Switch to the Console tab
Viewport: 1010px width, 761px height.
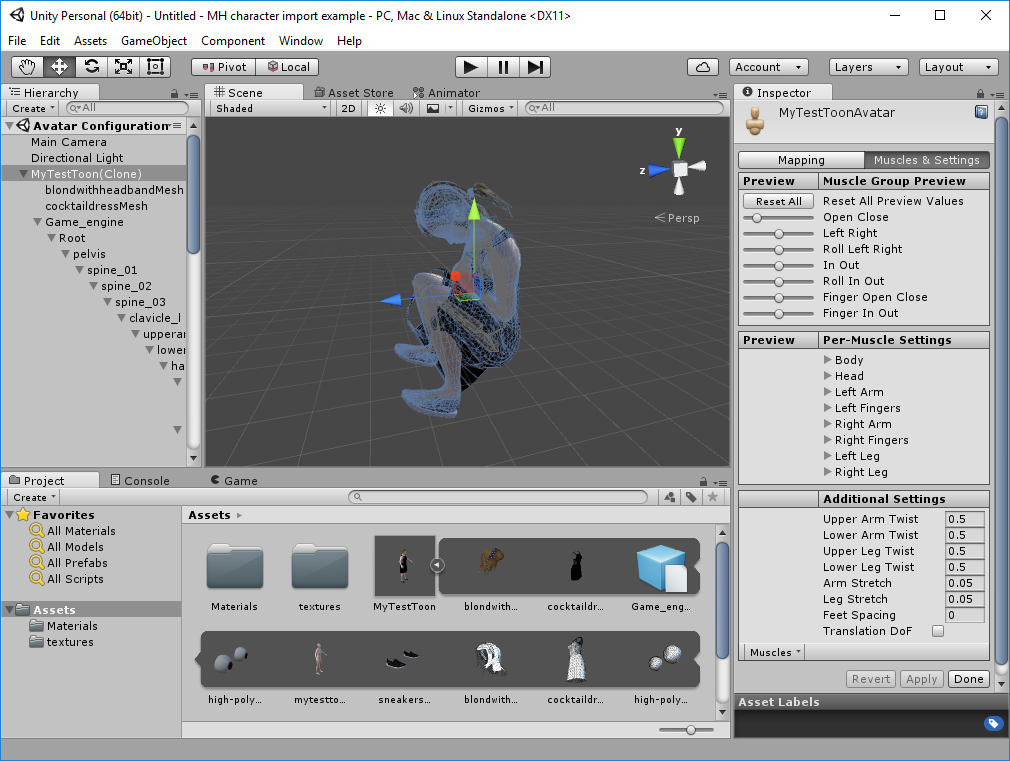(x=140, y=481)
